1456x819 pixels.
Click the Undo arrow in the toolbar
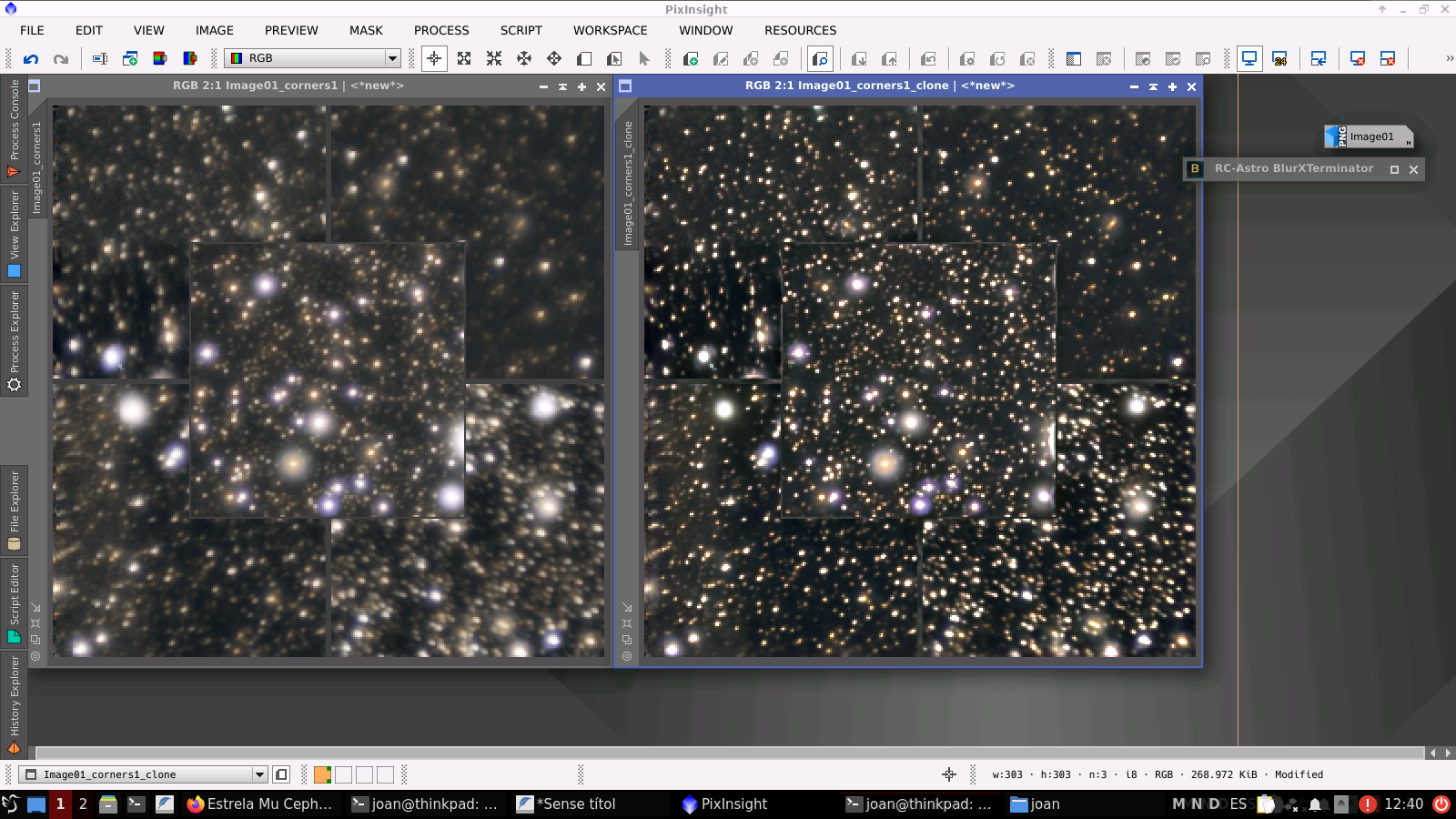point(31,59)
